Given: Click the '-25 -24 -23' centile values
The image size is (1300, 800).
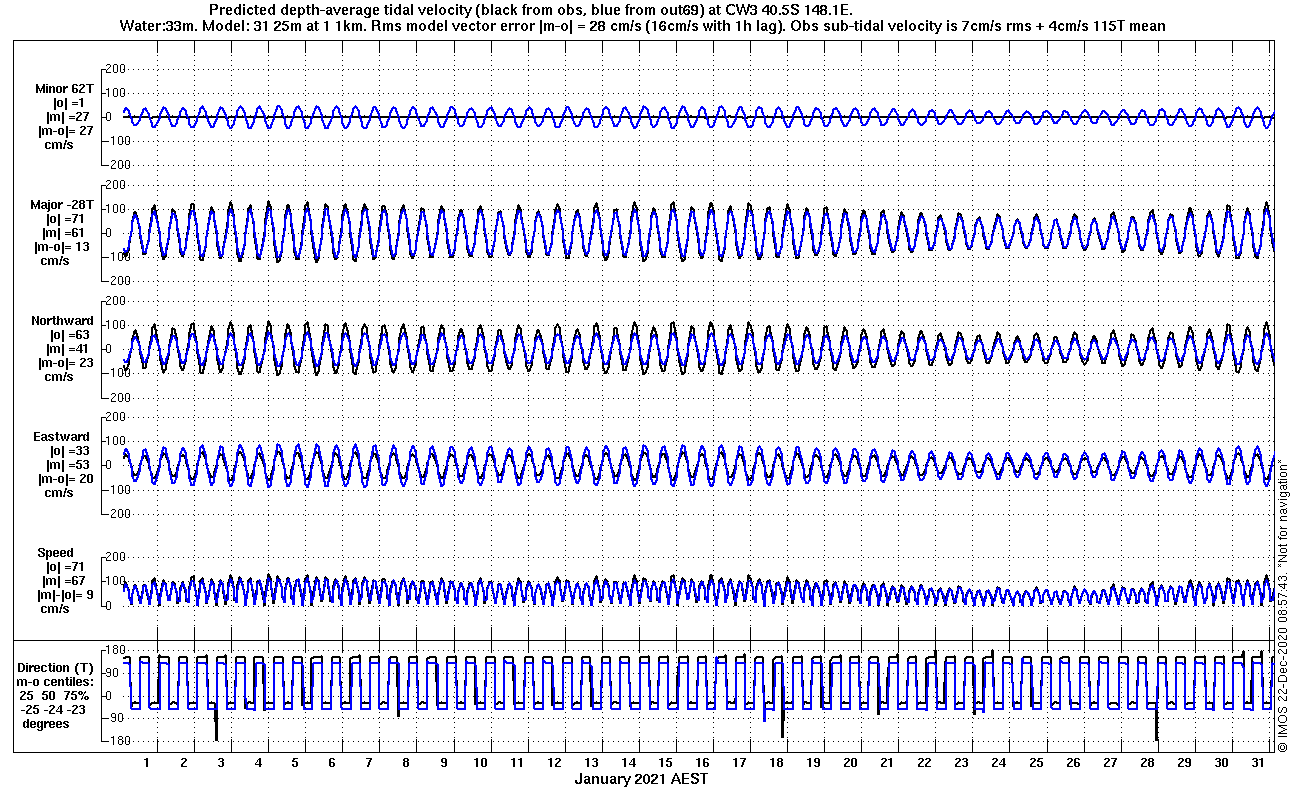Looking at the screenshot, I should point(54,709).
